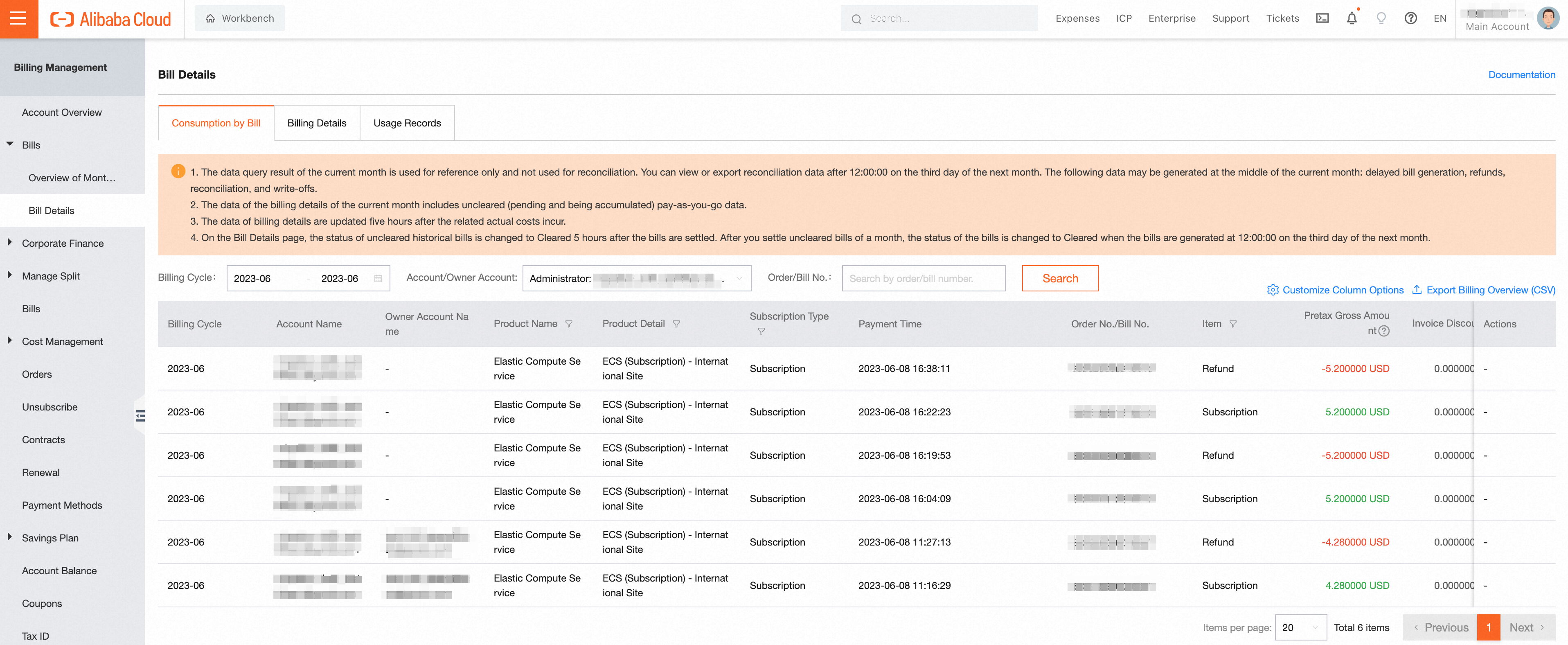The image size is (1568, 645).
Task: Open the notifications bell
Action: [1351, 18]
